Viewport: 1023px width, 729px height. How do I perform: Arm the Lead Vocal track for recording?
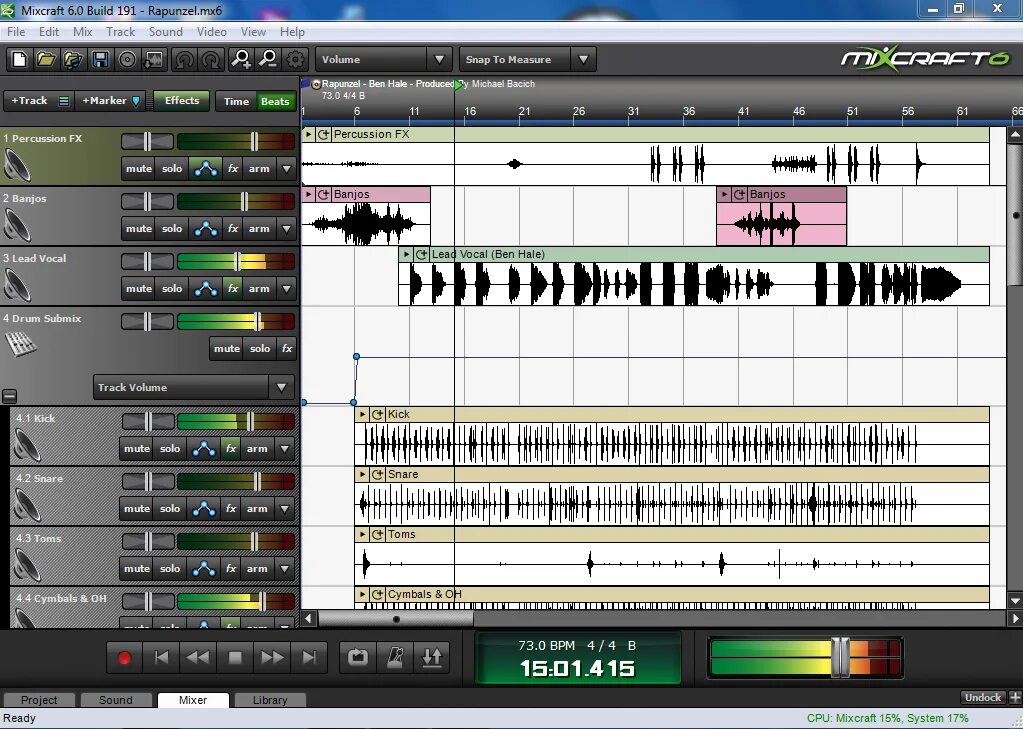[259, 288]
